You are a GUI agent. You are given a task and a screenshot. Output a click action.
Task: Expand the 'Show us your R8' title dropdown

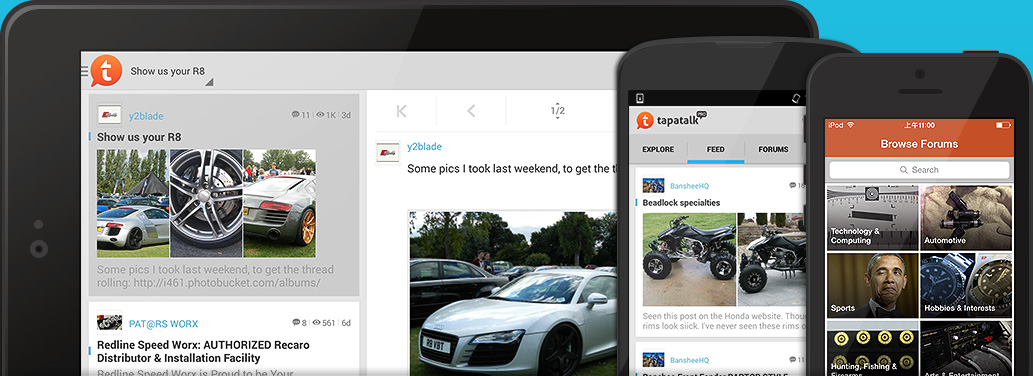click(209, 82)
